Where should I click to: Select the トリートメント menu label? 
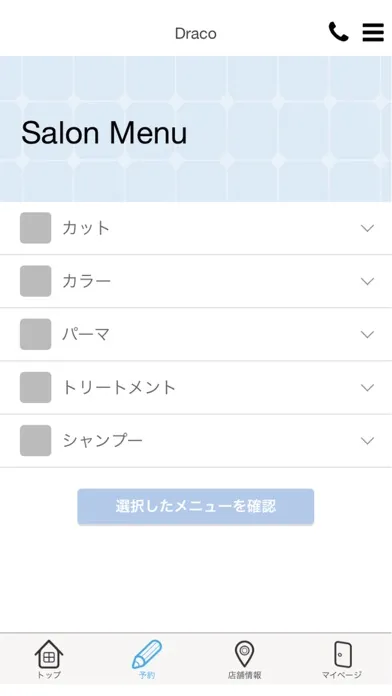(x=119, y=388)
